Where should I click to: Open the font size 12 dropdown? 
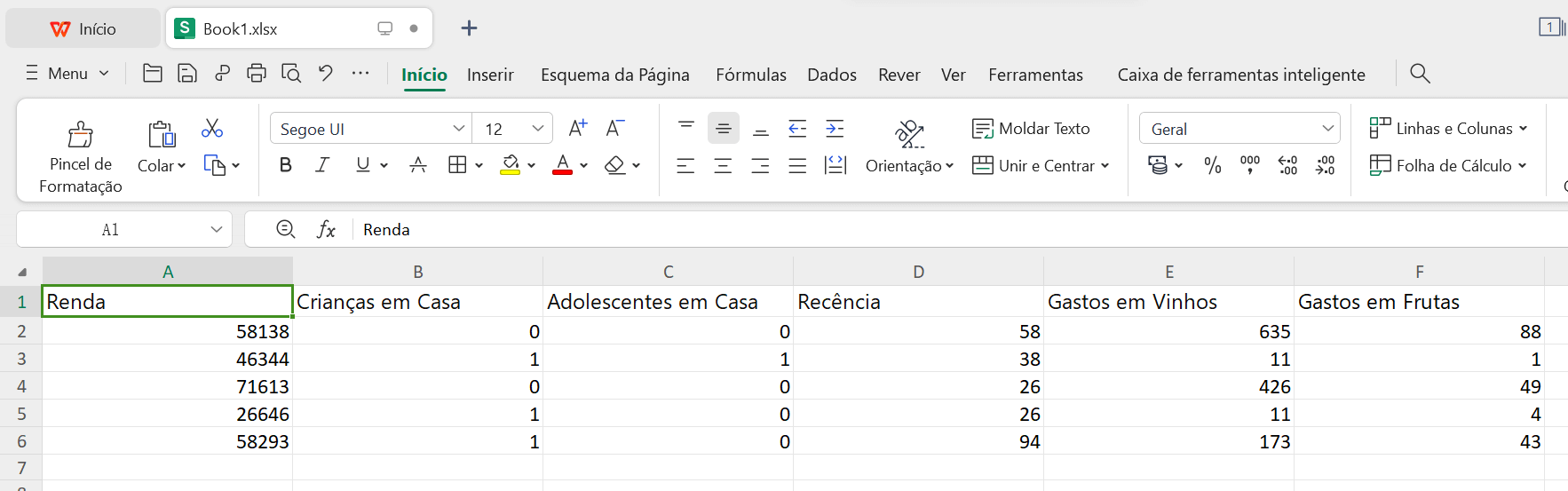tap(538, 129)
